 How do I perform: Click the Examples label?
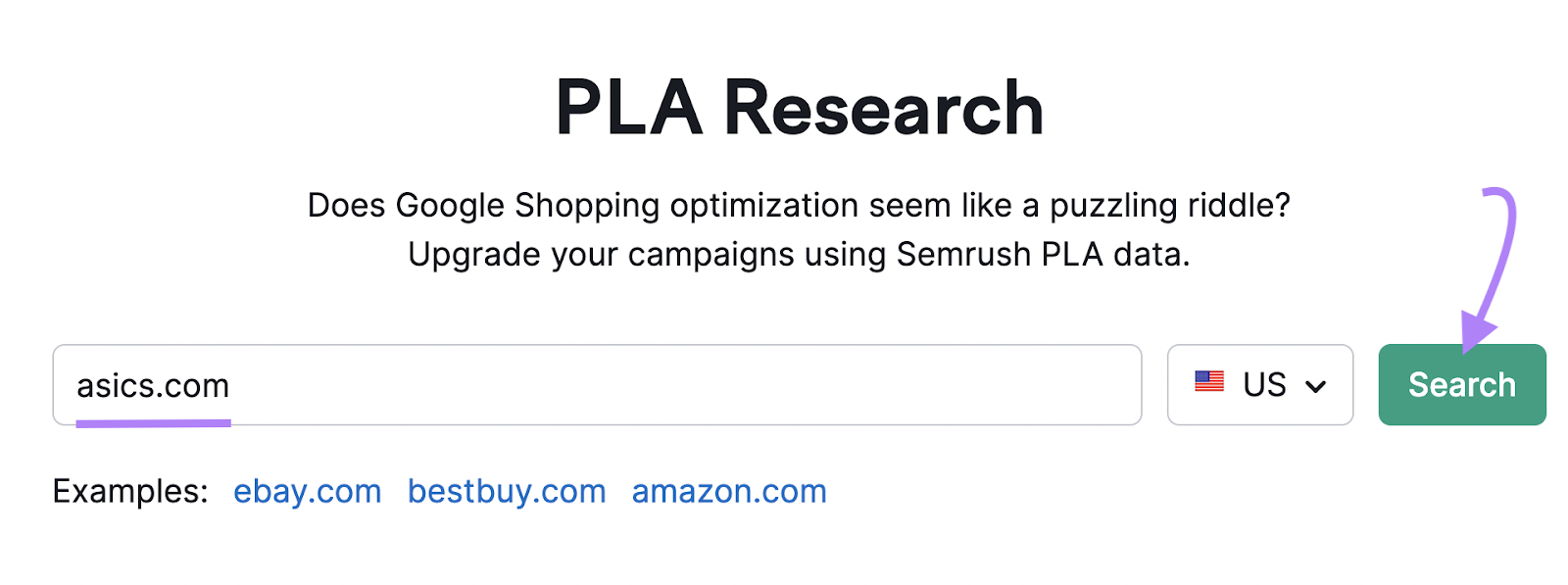pyautogui.click(x=128, y=490)
